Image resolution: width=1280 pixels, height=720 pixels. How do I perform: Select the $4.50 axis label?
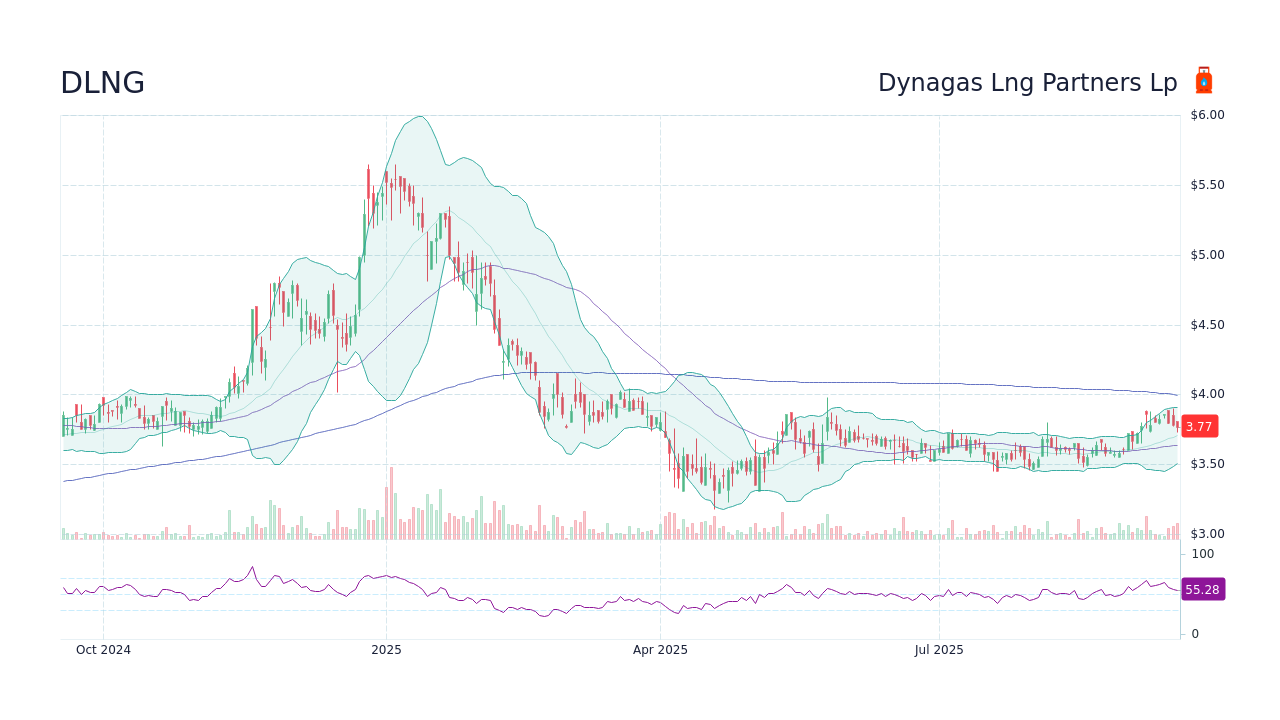[1206, 324]
